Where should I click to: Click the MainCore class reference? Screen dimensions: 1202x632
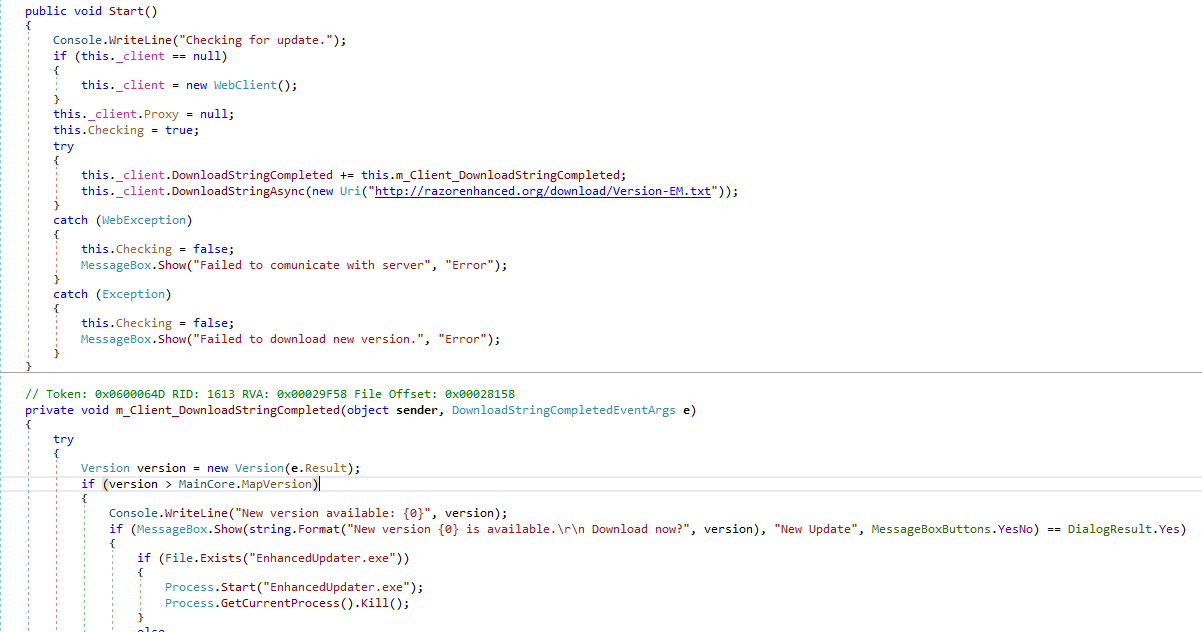coord(207,484)
